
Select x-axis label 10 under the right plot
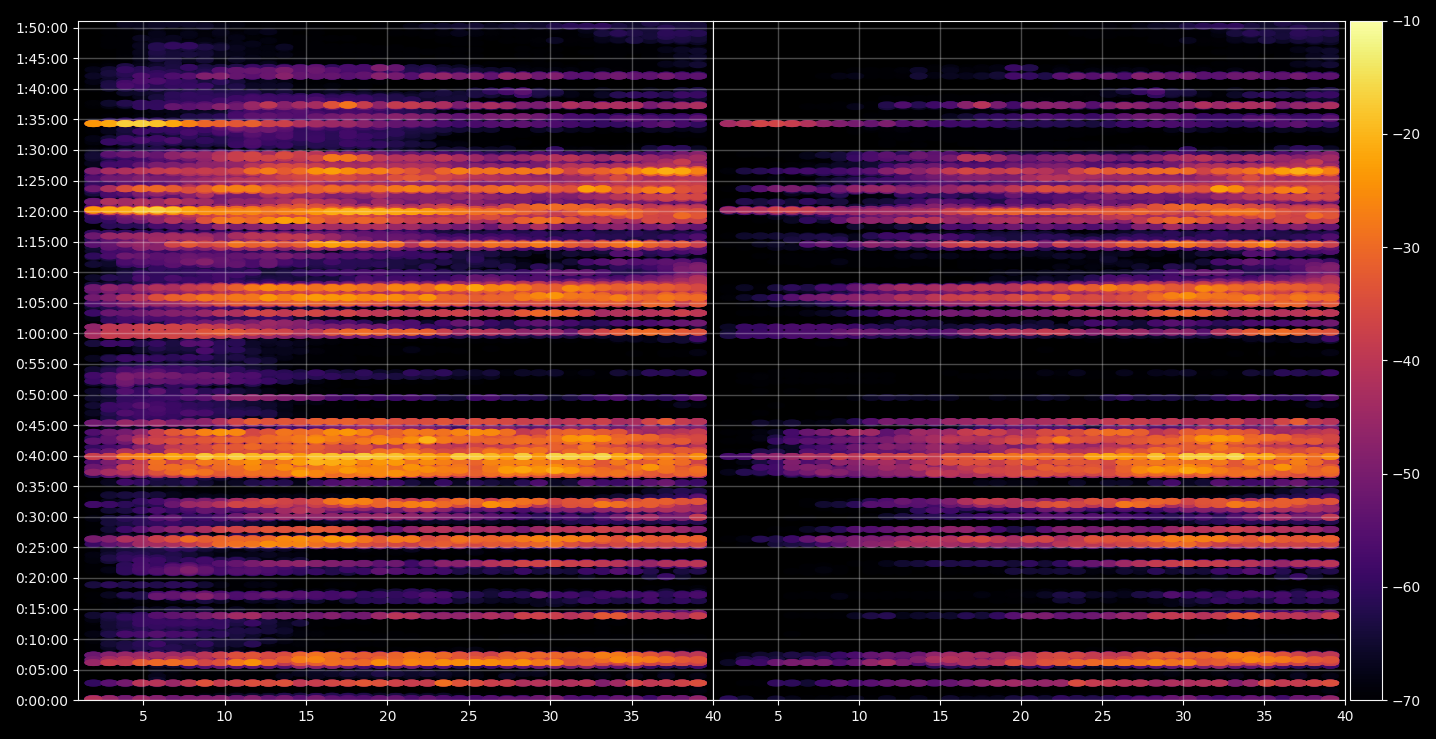(x=858, y=717)
